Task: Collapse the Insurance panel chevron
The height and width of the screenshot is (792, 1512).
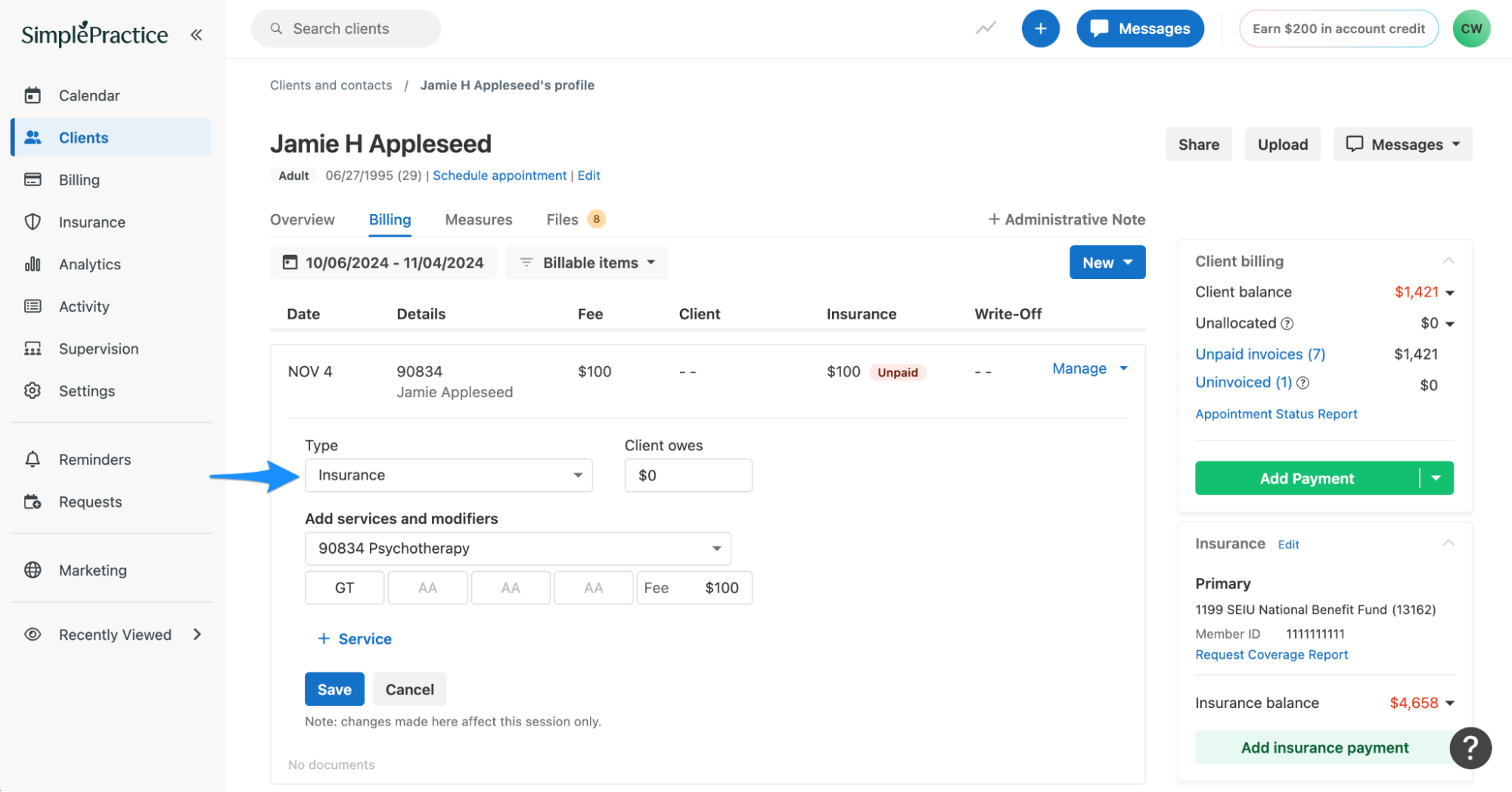Action: pyautogui.click(x=1448, y=543)
